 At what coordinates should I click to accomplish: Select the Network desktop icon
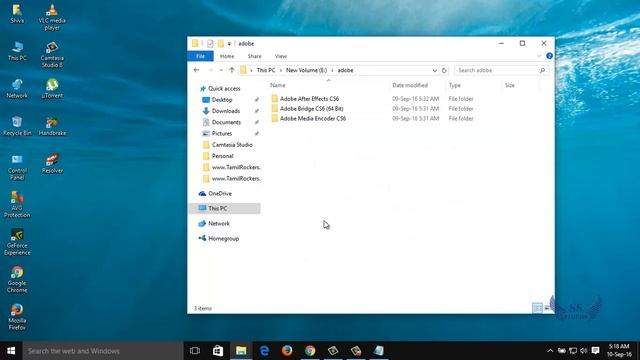pyautogui.click(x=17, y=89)
